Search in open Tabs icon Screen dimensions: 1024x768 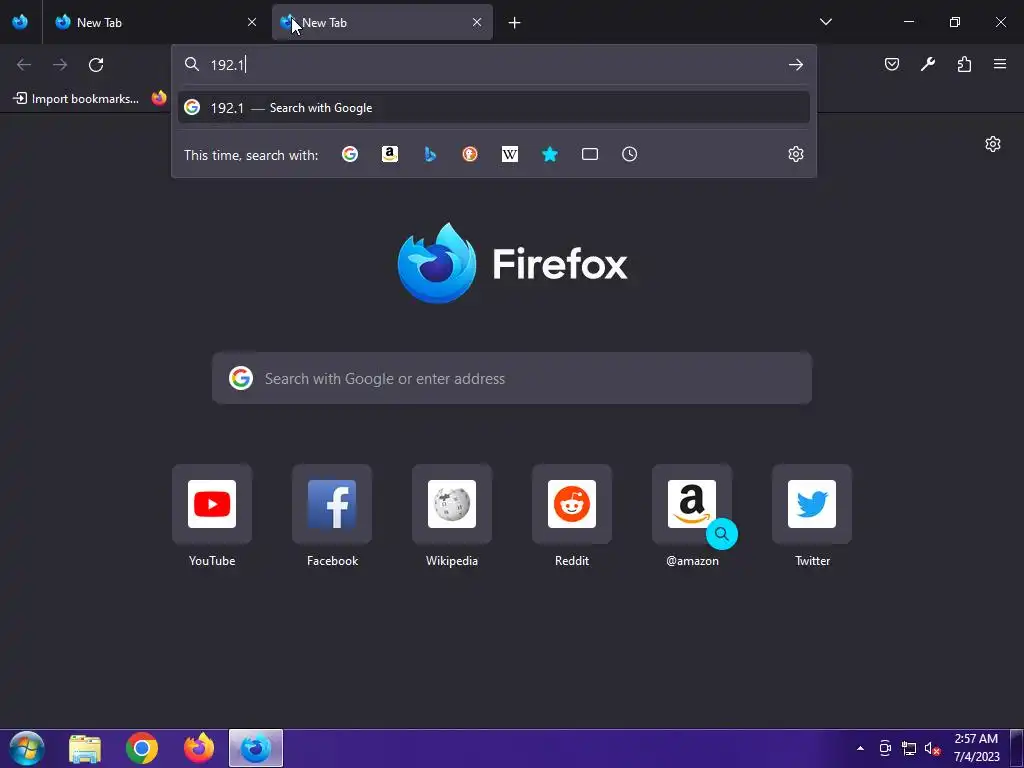pyautogui.click(x=590, y=154)
